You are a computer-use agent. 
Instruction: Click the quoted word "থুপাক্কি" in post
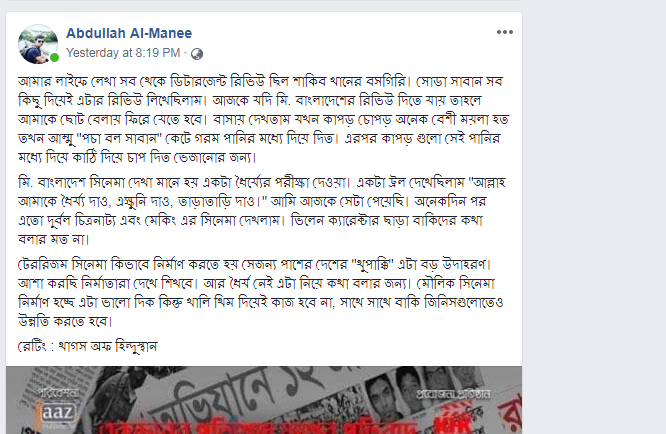373,264
